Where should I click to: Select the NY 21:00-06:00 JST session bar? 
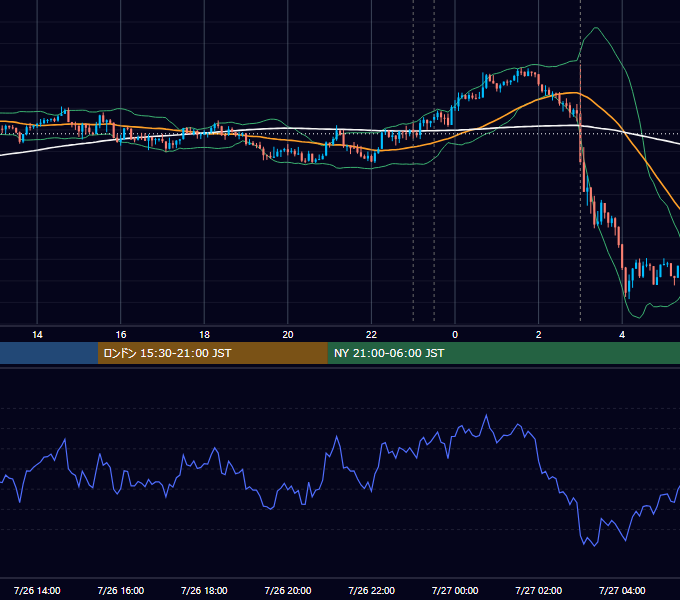tap(503, 353)
